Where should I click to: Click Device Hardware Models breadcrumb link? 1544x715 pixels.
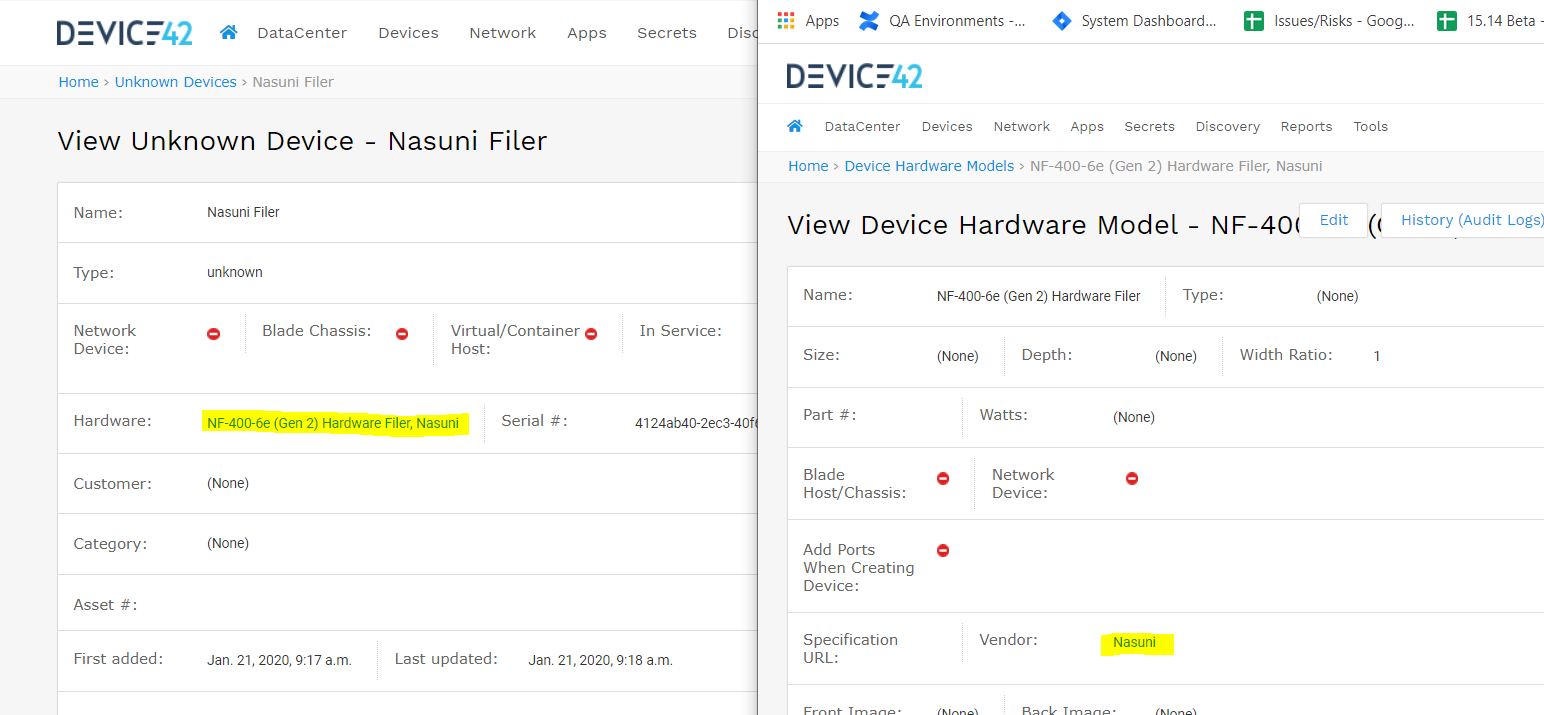[929, 166]
